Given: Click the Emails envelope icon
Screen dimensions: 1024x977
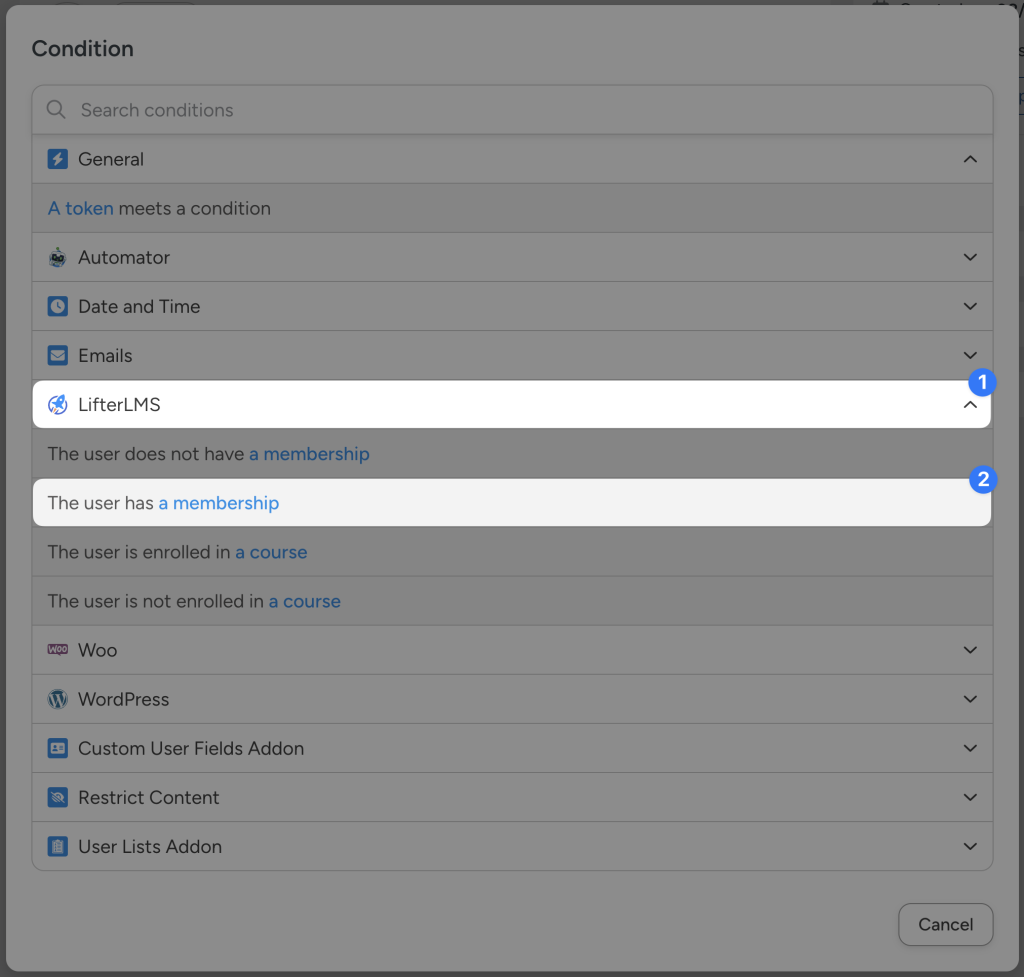Looking at the screenshot, I should click(x=57, y=355).
